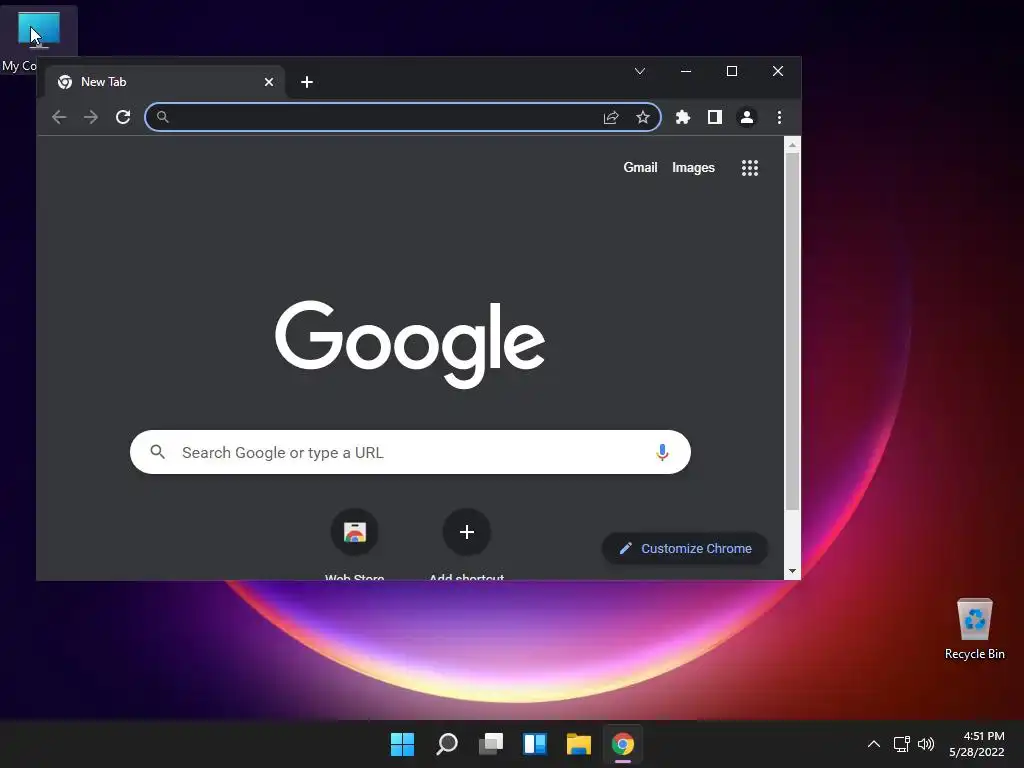Maximize the Chrome window

[x=732, y=71]
